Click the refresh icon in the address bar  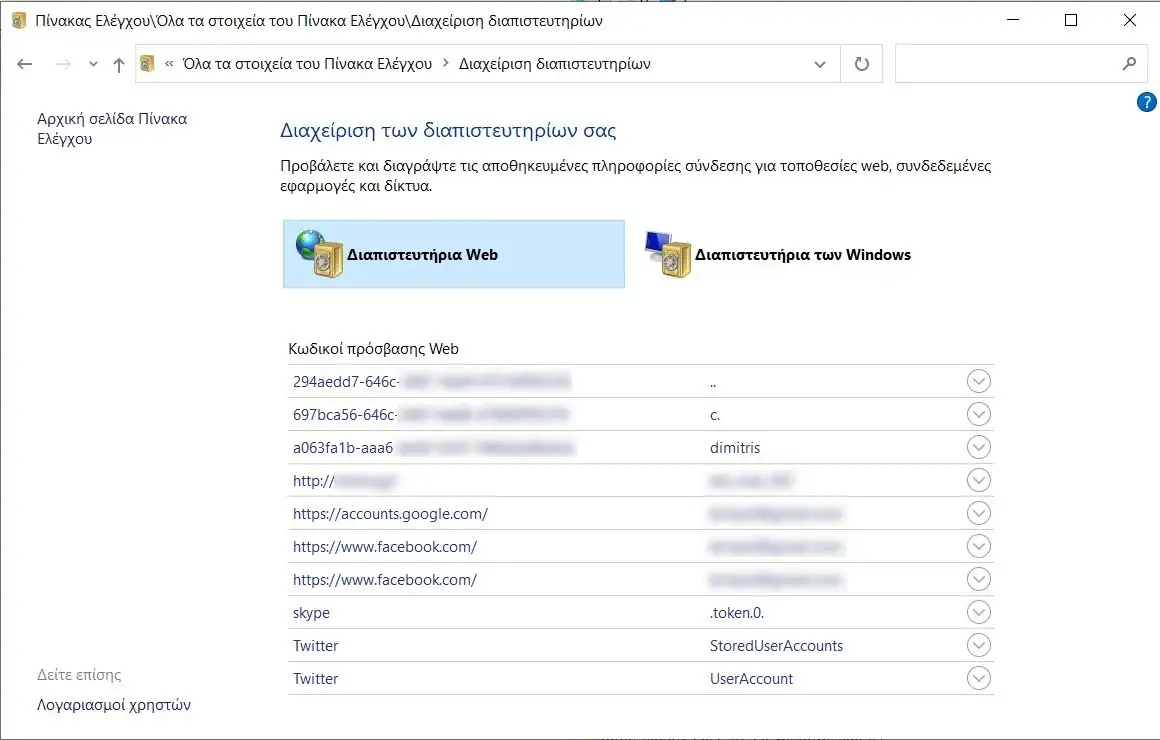861,63
